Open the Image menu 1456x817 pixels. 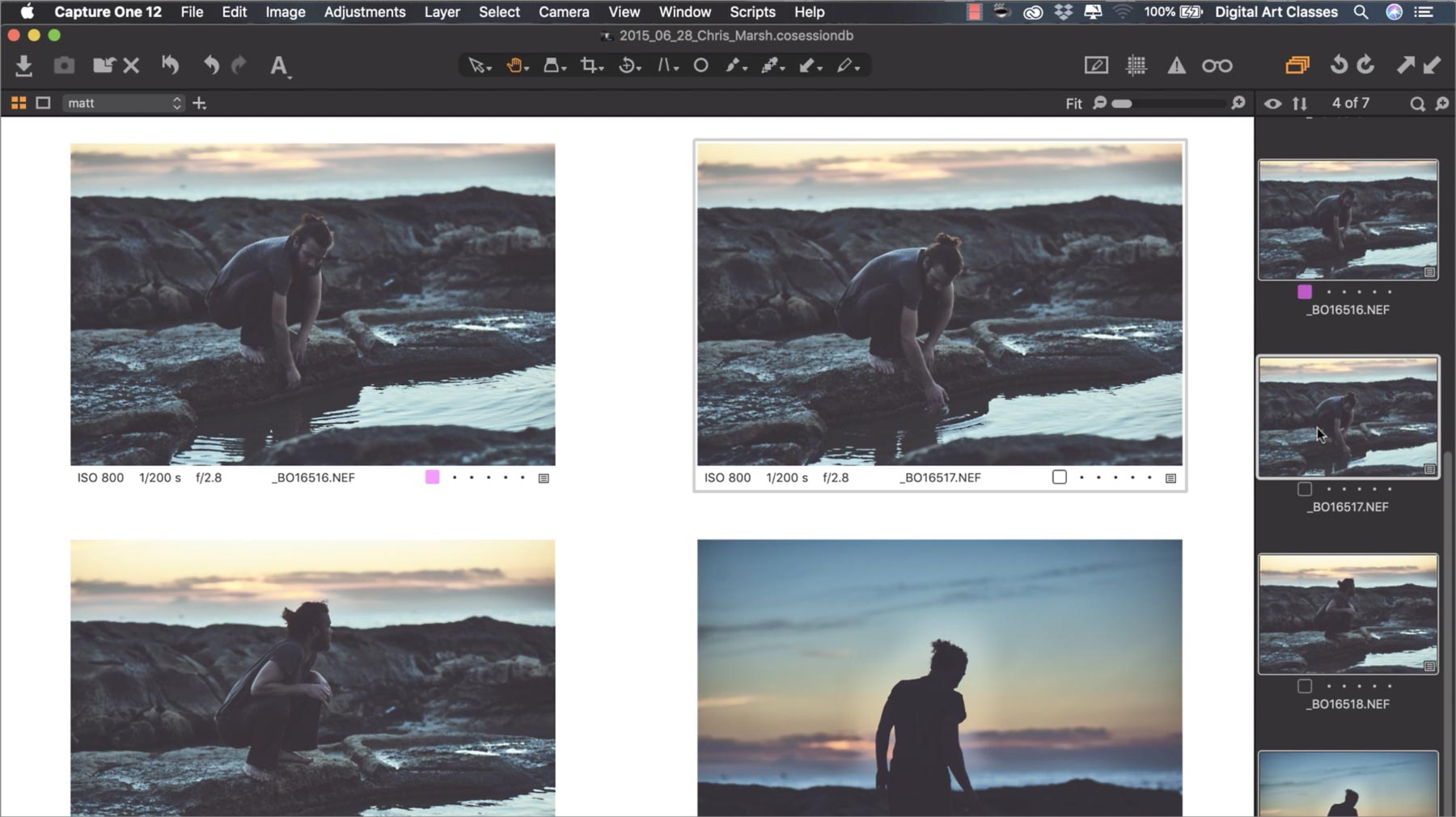286,12
